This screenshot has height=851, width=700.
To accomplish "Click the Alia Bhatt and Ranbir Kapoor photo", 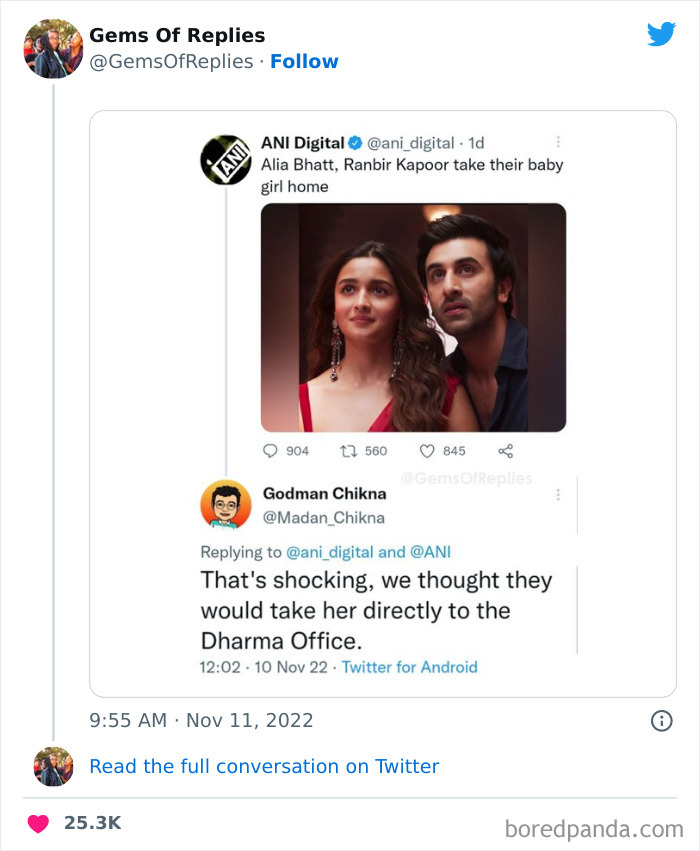I will (414, 316).
